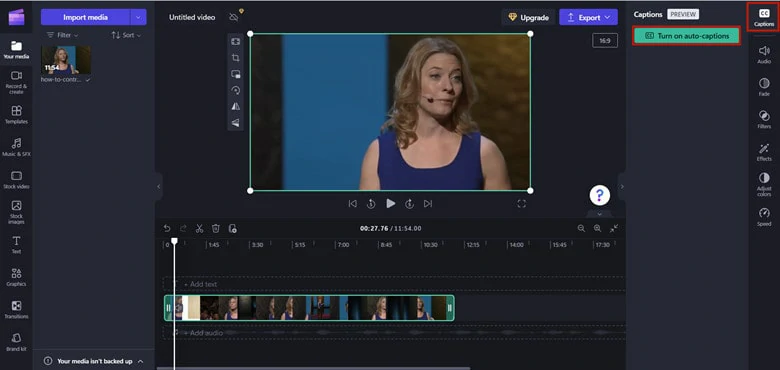
Task: Open the Templates sidebar tab
Action: [x=16, y=115]
